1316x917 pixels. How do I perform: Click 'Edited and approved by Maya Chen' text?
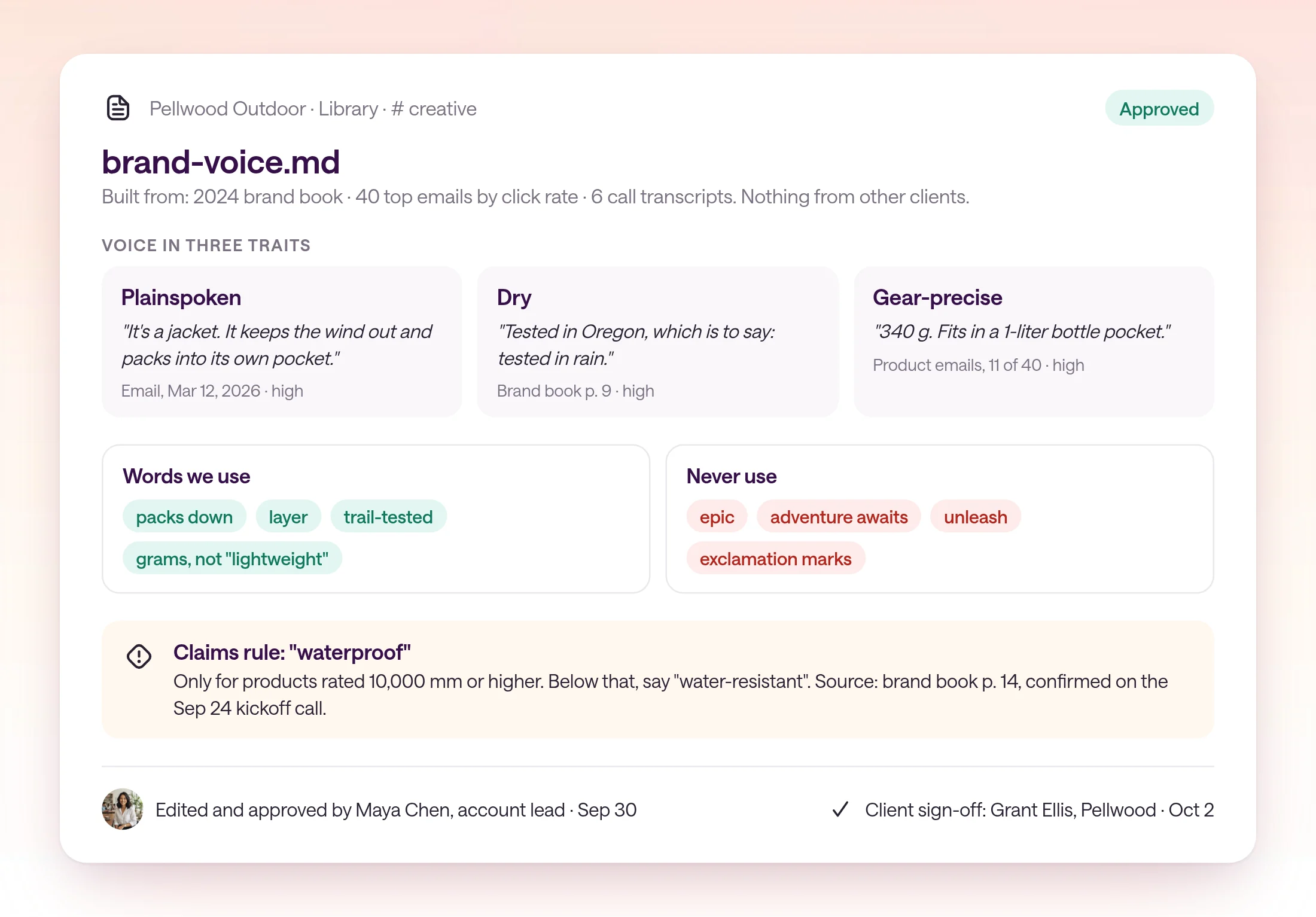coord(396,809)
